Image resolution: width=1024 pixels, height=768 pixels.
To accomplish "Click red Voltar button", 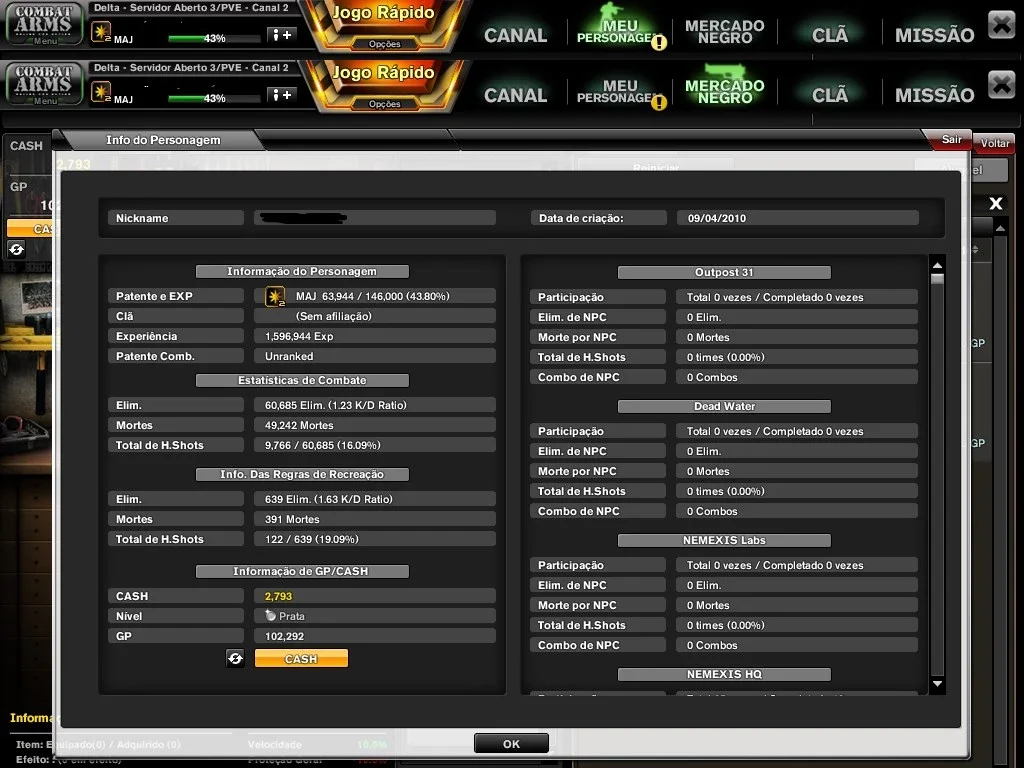I will click(994, 143).
